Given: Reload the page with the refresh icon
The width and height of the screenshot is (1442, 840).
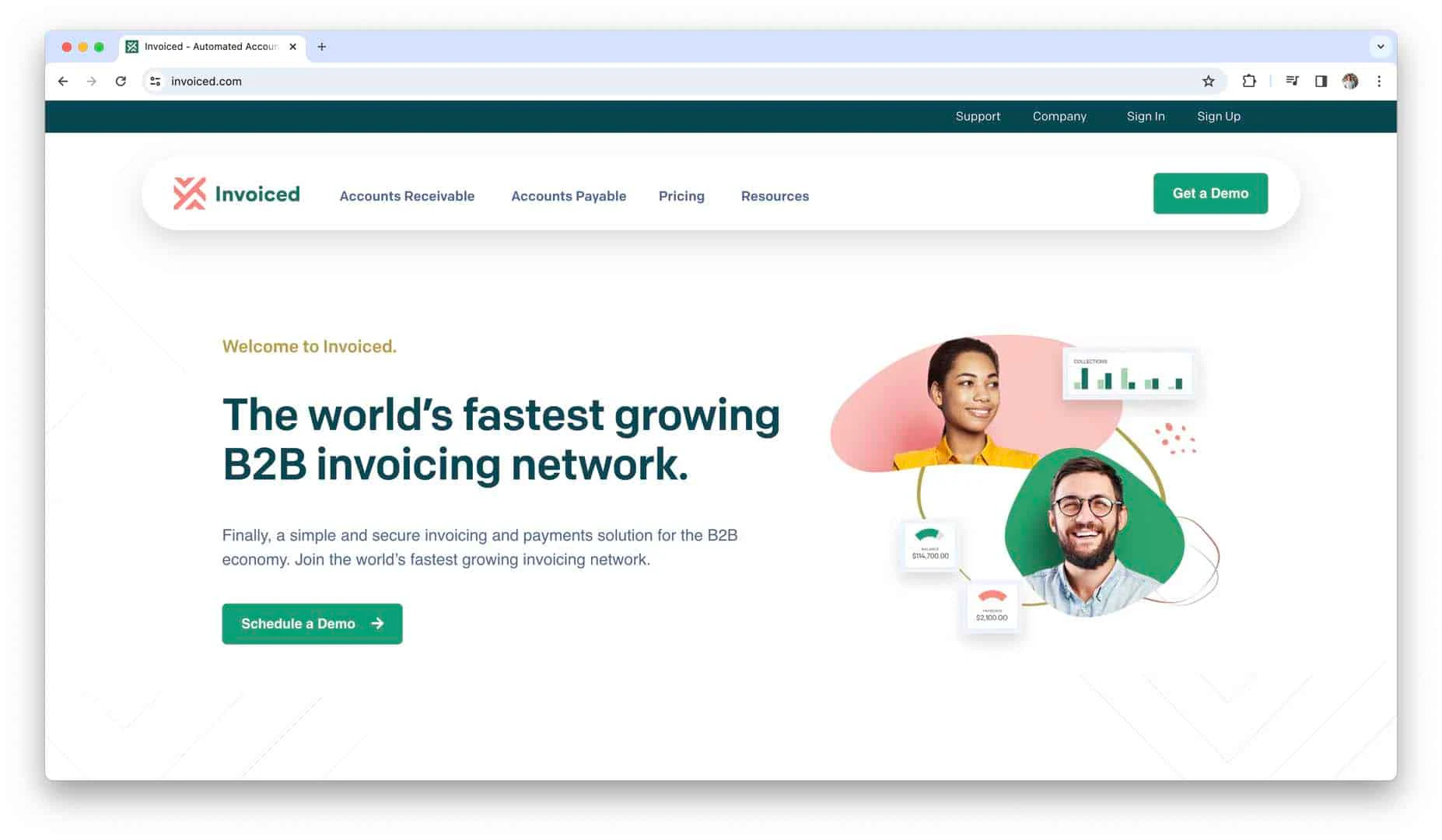Looking at the screenshot, I should [121, 81].
